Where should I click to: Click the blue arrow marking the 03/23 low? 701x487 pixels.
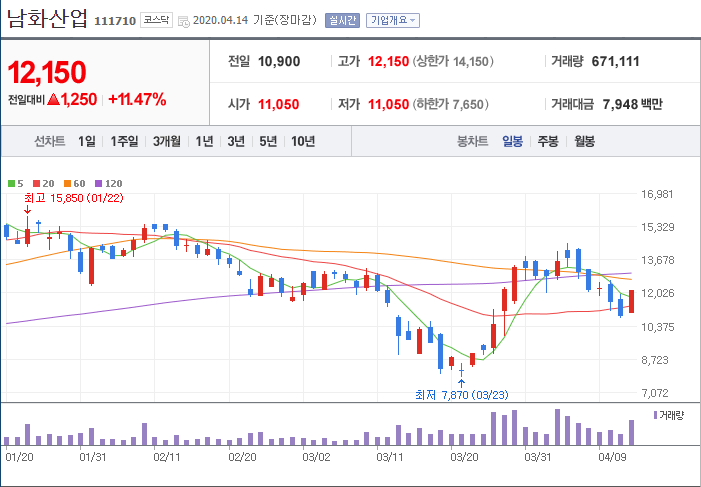pyautogui.click(x=461, y=383)
